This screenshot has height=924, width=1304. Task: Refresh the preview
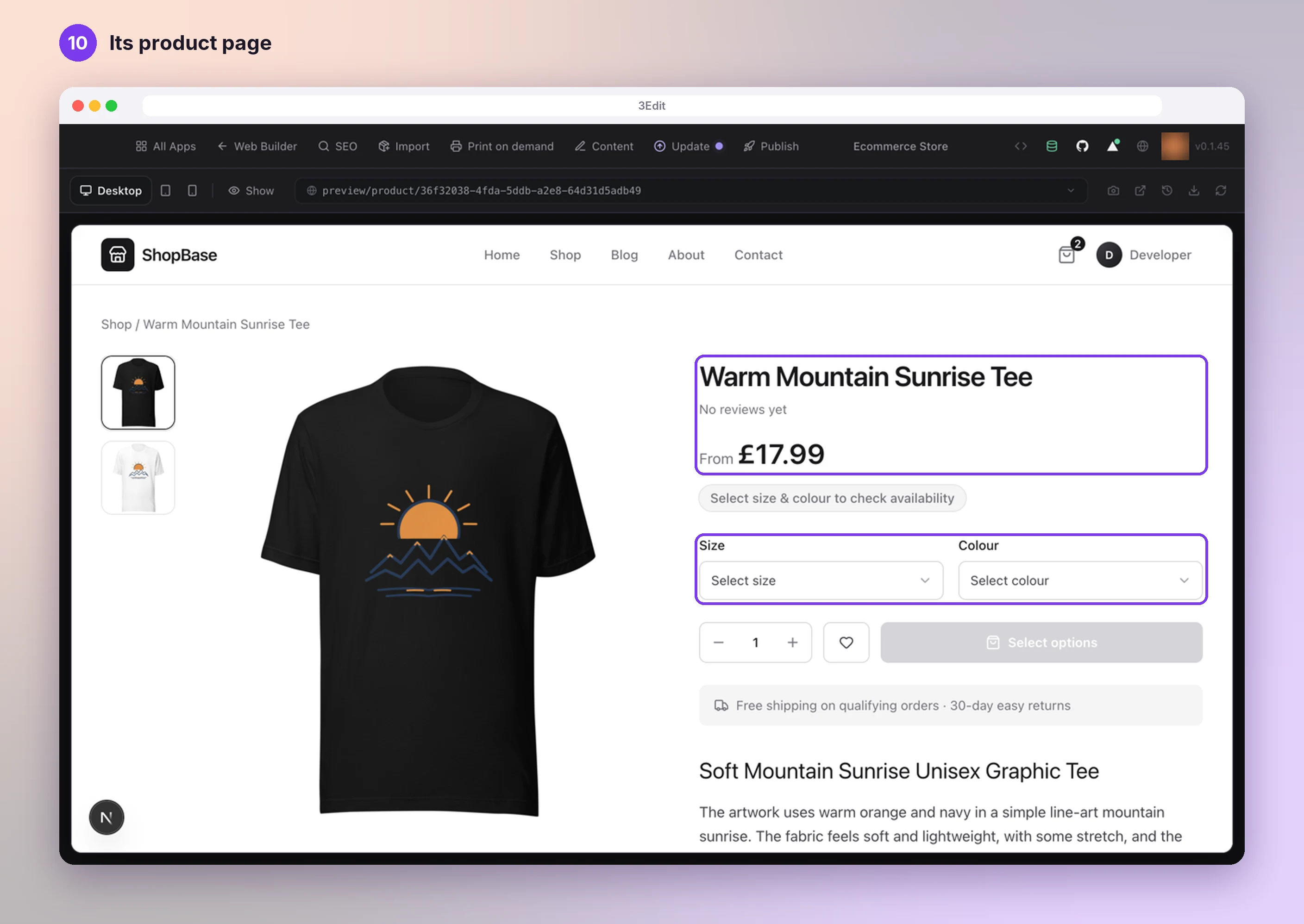(1221, 191)
